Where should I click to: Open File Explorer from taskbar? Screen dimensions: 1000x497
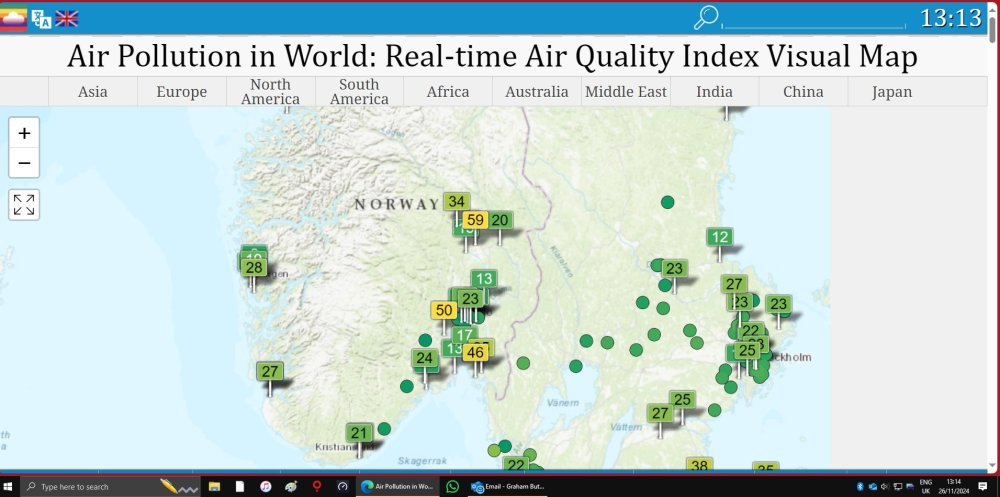(214, 486)
